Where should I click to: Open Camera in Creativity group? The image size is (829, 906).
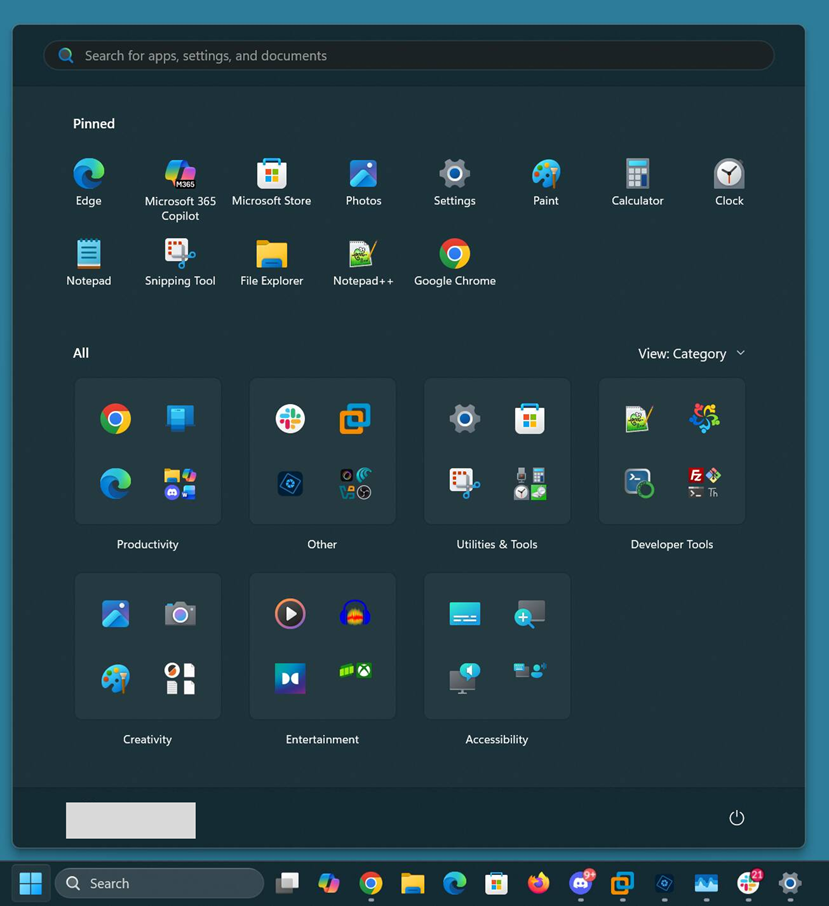click(180, 614)
